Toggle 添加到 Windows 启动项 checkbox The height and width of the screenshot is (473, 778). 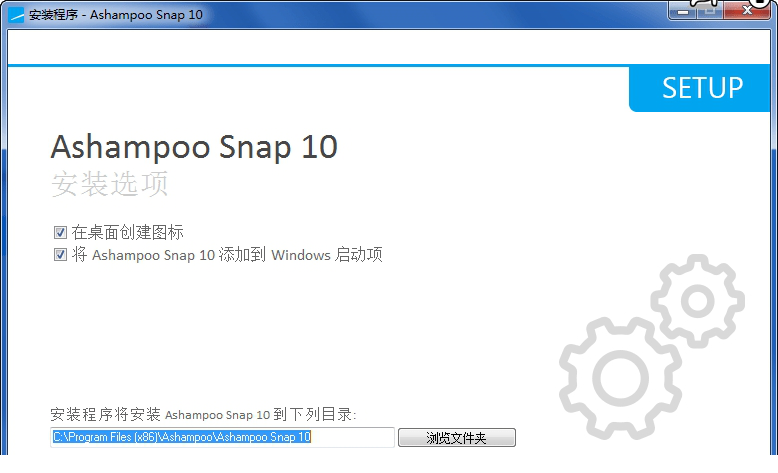[60, 255]
